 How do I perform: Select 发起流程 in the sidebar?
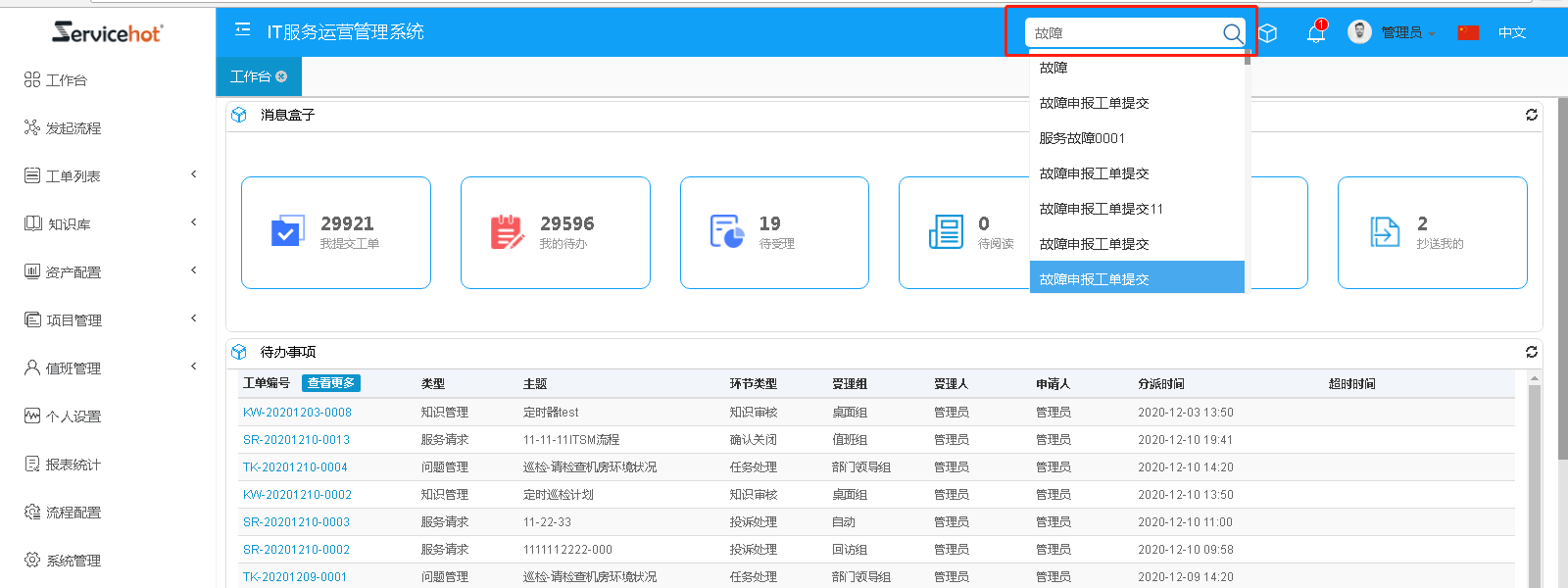click(x=73, y=128)
